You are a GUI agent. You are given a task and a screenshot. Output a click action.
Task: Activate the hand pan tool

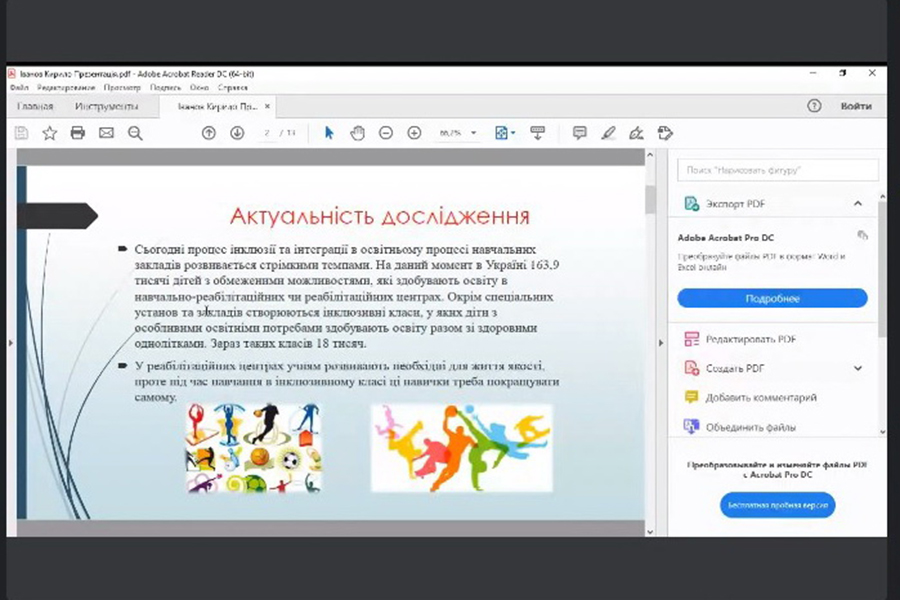[x=357, y=133]
